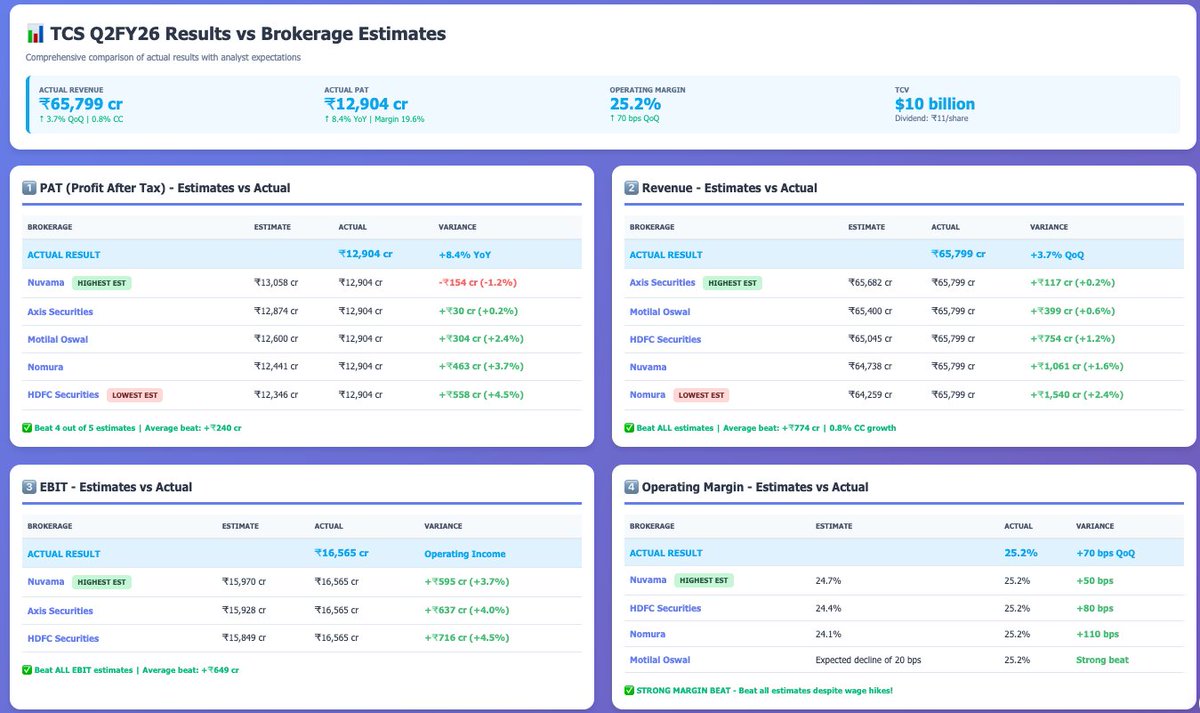Click Nuvama PAT estimate '₹13,058 cr'
Image resolution: width=1200 pixels, height=713 pixels.
(x=276, y=283)
